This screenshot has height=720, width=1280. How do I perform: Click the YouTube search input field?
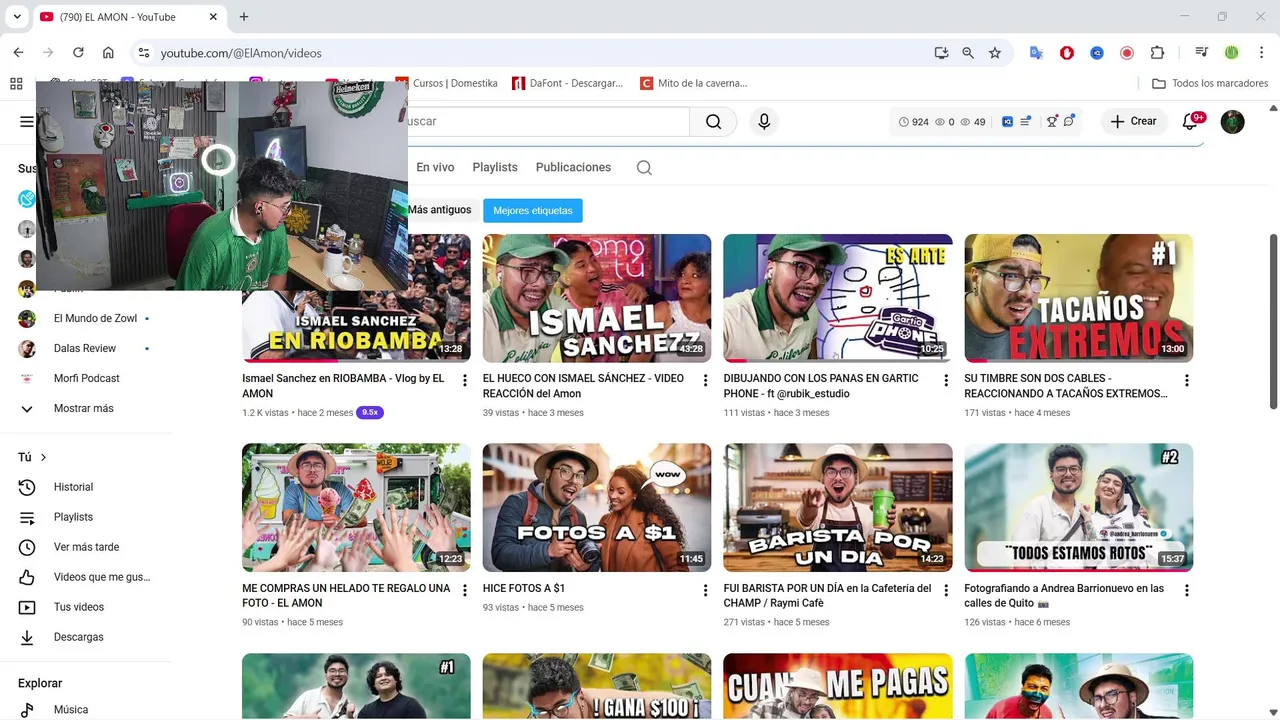pos(547,121)
